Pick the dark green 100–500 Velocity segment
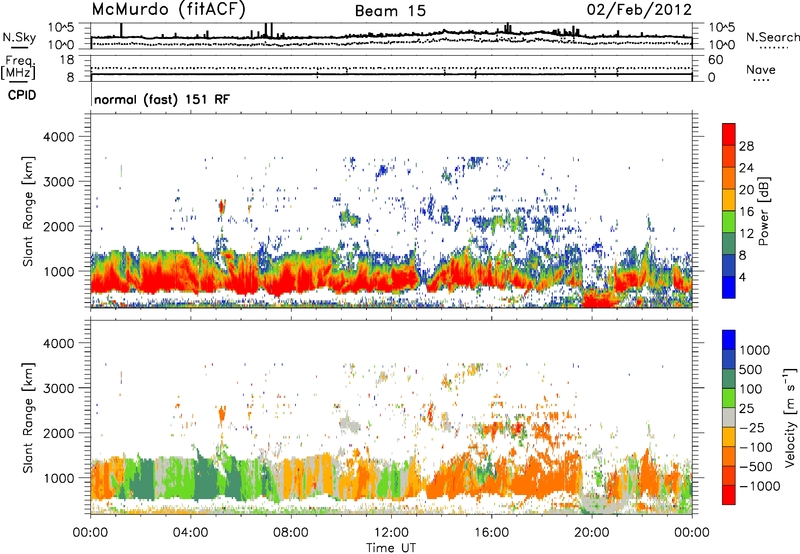Screen dimensions: 800x554 click(729, 379)
